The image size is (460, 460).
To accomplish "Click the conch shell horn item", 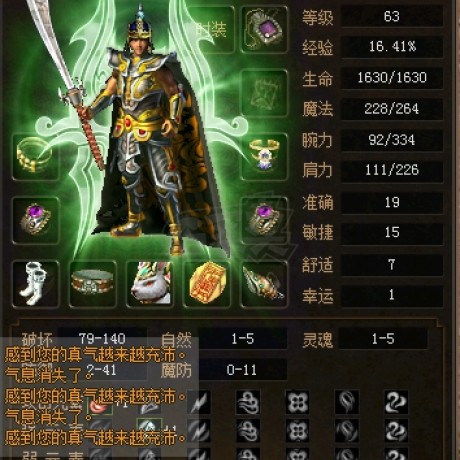I will coord(264,284).
